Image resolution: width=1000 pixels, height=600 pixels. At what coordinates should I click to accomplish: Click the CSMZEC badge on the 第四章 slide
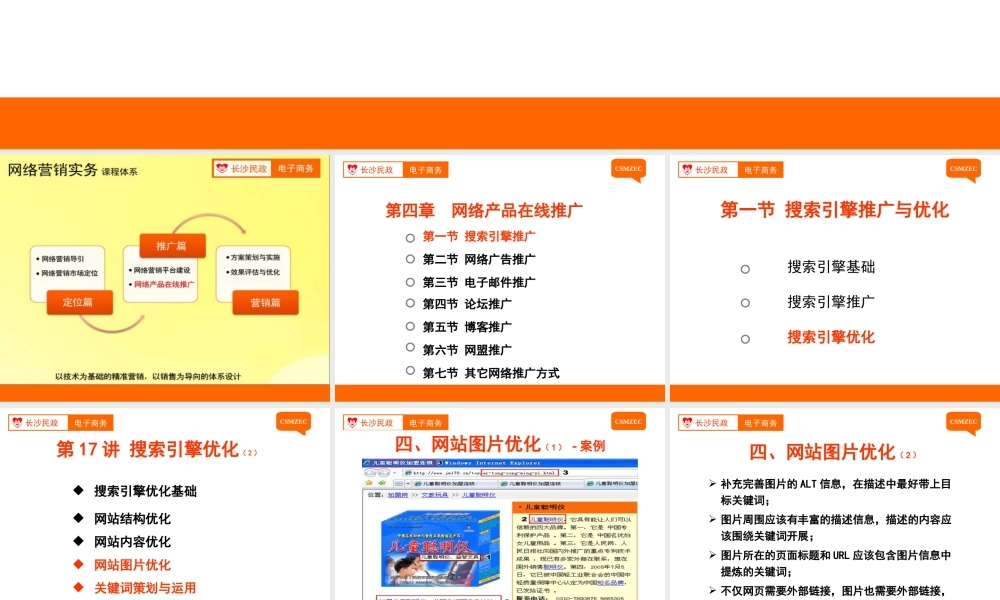pos(628,169)
